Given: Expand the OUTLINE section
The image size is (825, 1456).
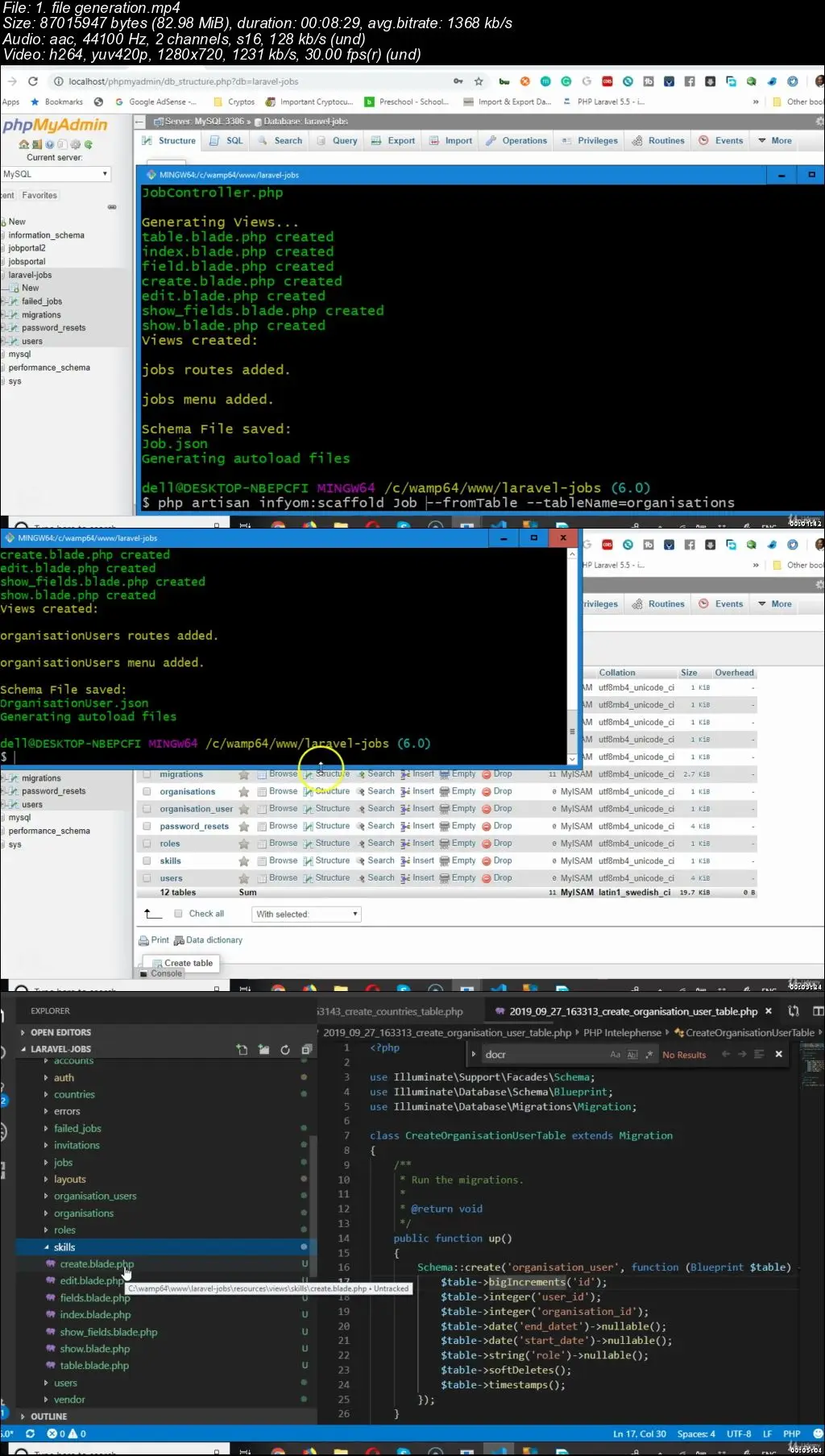Looking at the screenshot, I should click(x=48, y=1417).
